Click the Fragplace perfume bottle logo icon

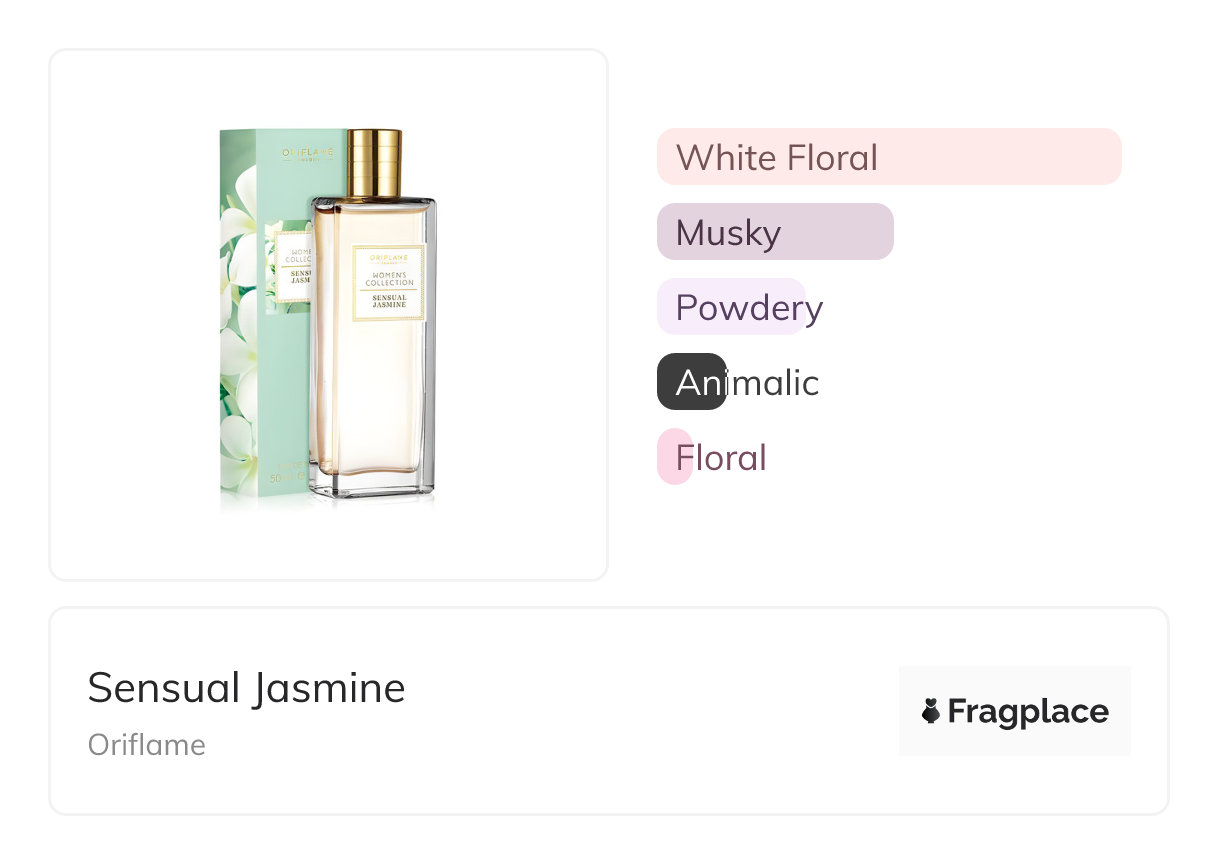point(931,711)
